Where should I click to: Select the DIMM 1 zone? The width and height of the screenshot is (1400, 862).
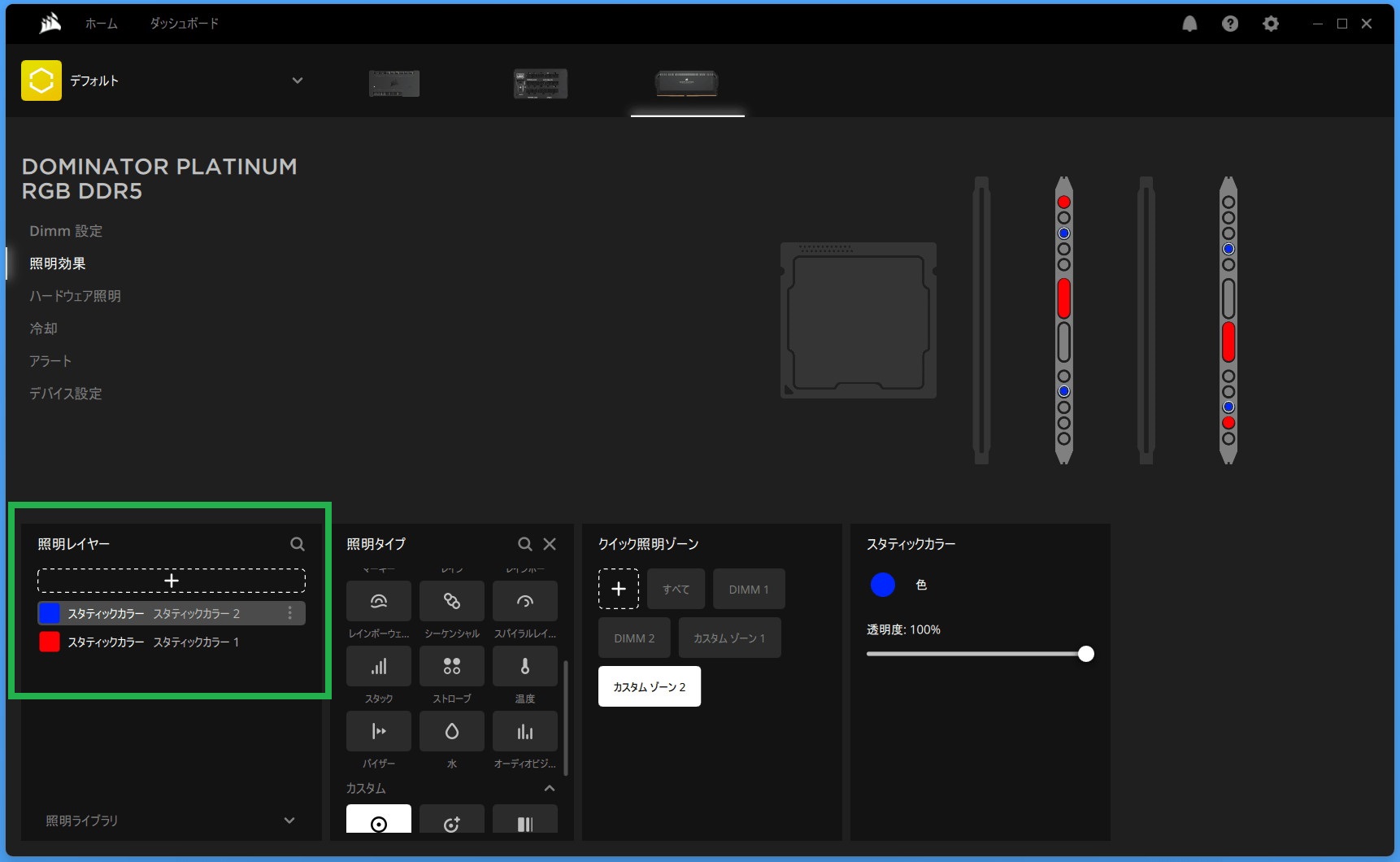(749, 589)
